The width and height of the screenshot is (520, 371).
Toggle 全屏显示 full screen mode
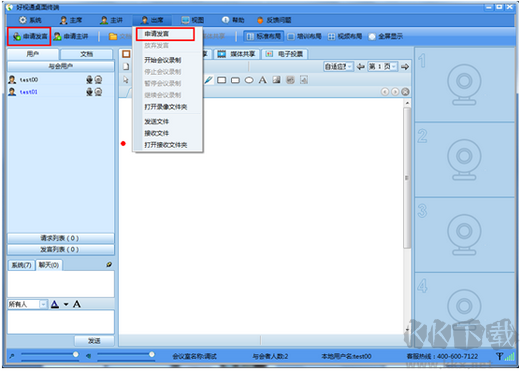point(386,36)
